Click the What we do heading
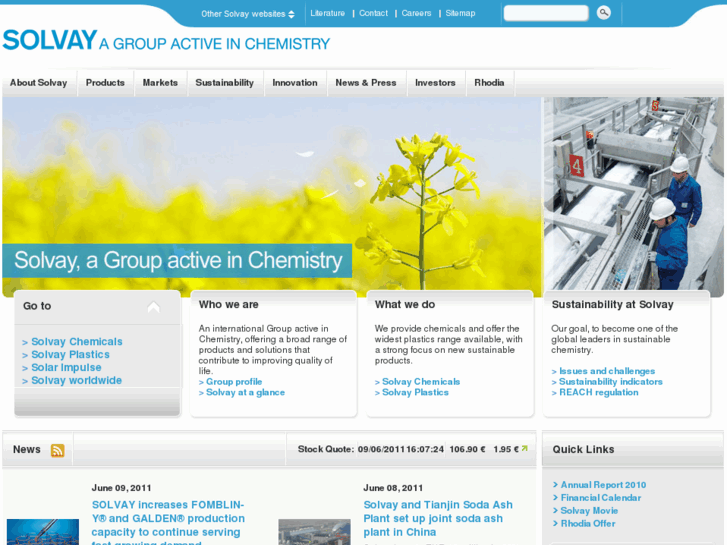The height and width of the screenshot is (545, 727). tap(405, 305)
